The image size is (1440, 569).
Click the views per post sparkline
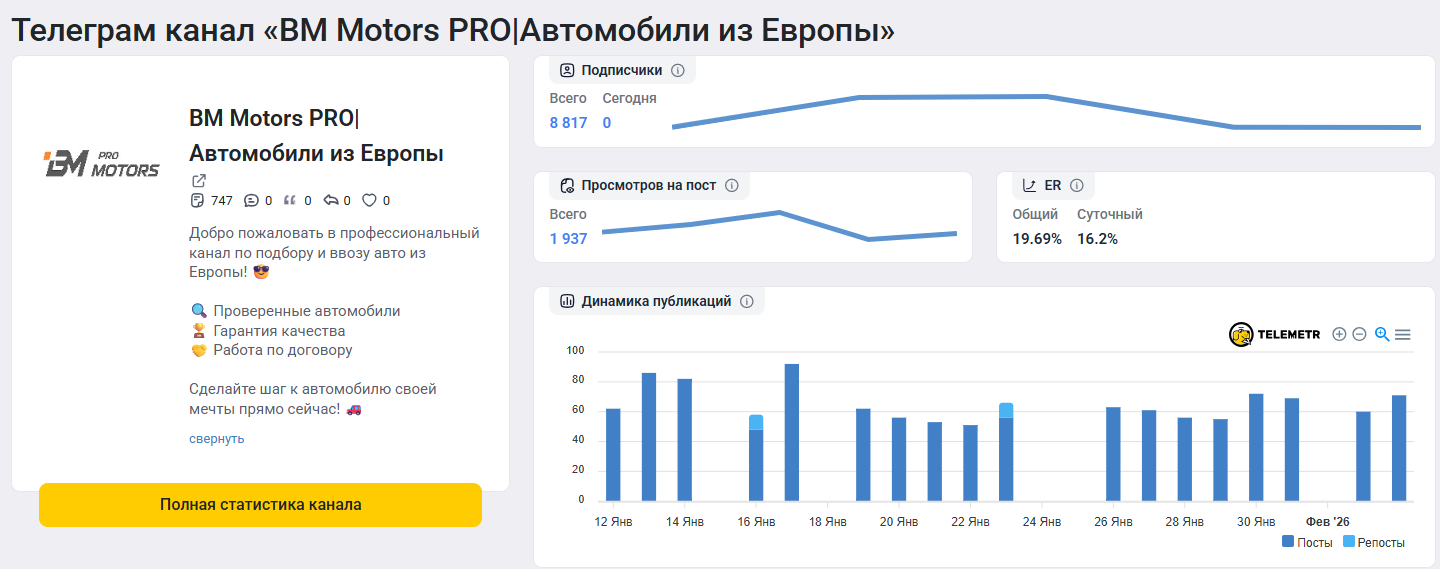[x=779, y=226]
